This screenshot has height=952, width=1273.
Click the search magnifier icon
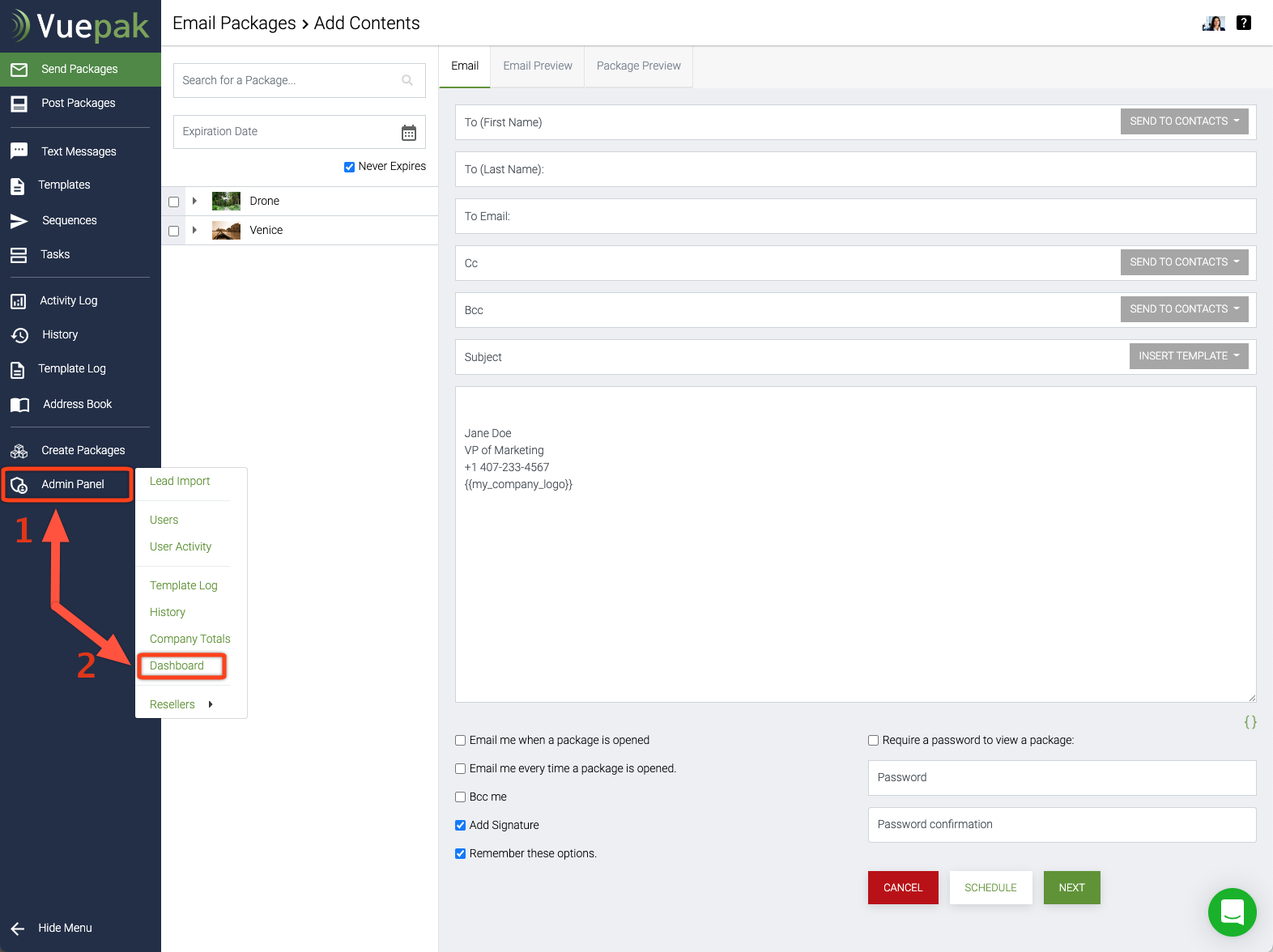[x=407, y=80]
